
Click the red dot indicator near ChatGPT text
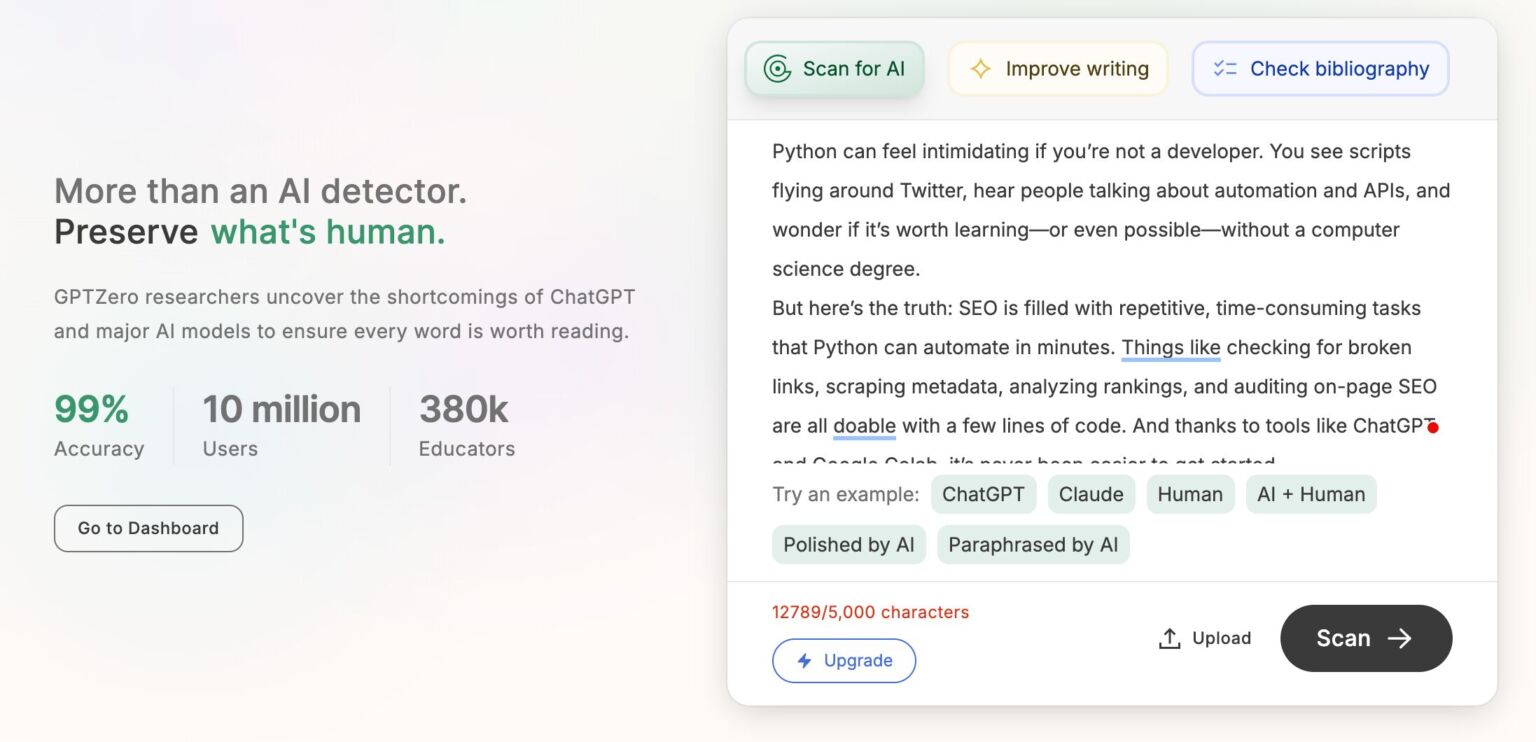tap(1434, 426)
